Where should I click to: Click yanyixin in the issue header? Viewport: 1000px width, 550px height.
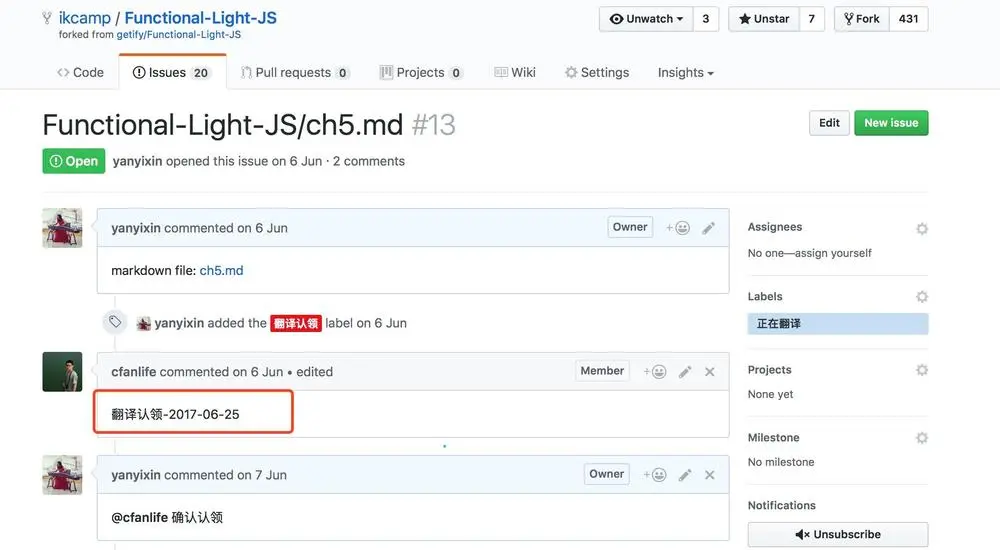point(137,161)
